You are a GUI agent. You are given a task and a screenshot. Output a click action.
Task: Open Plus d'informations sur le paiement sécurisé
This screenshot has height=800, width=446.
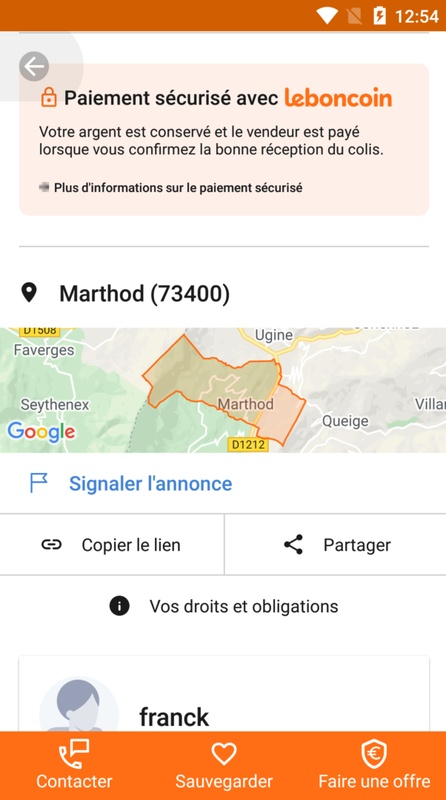tap(178, 188)
